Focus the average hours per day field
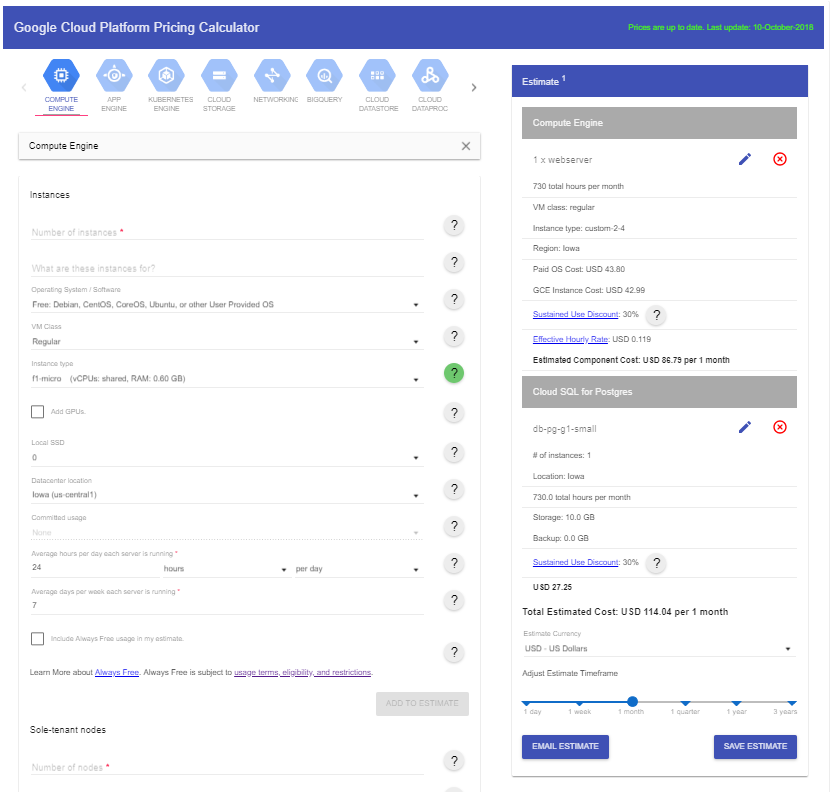Image resolution: width=834 pixels, height=792 pixels. pos(95,568)
